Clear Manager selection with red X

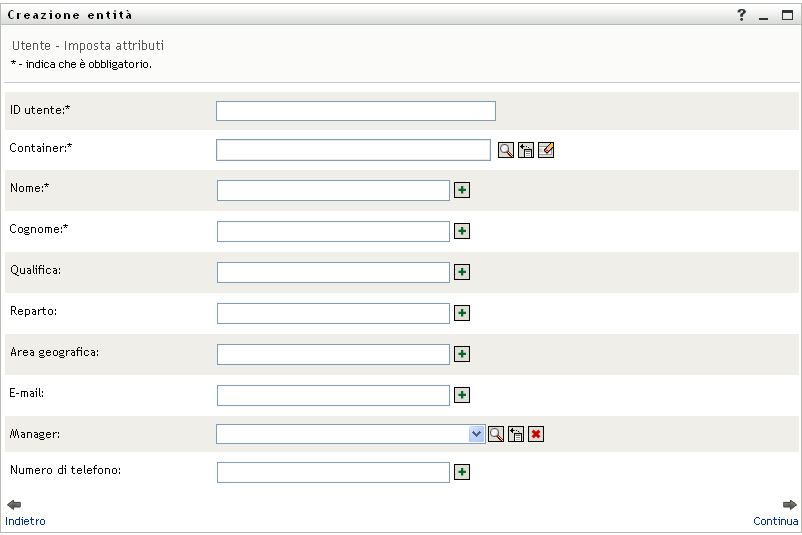point(536,434)
